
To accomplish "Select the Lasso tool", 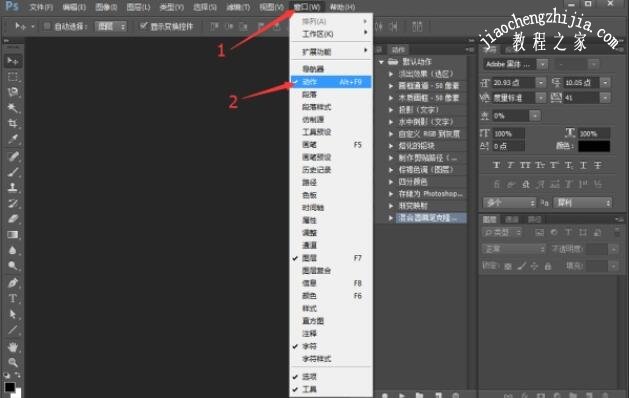I will [x=13, y=92].
